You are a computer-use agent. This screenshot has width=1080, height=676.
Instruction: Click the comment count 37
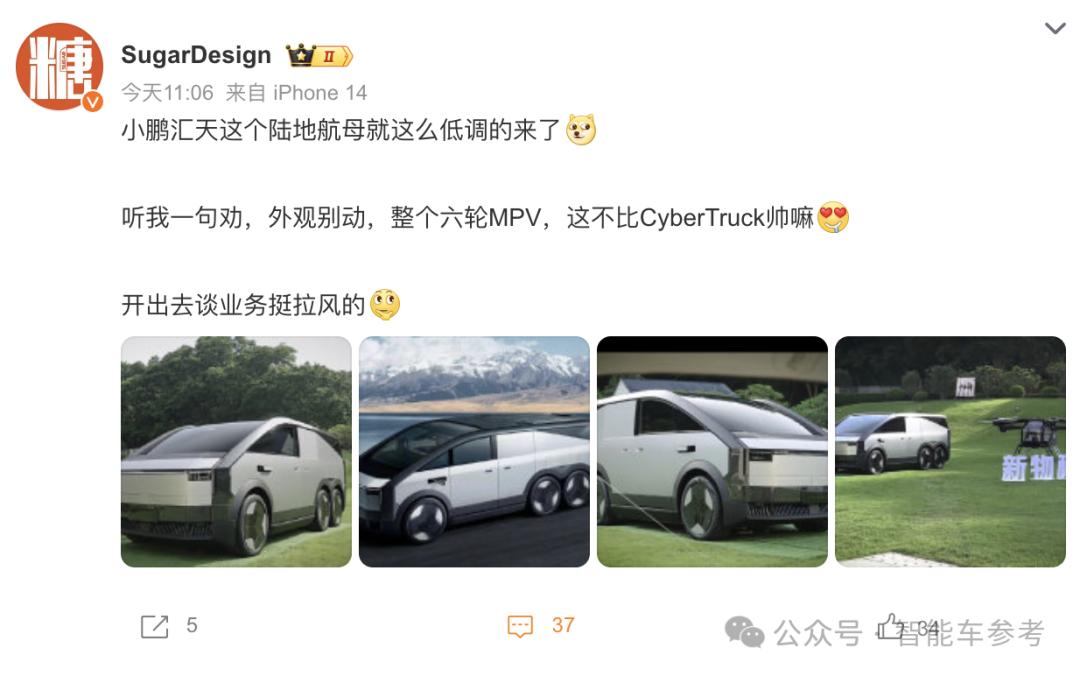click(563, 625)
